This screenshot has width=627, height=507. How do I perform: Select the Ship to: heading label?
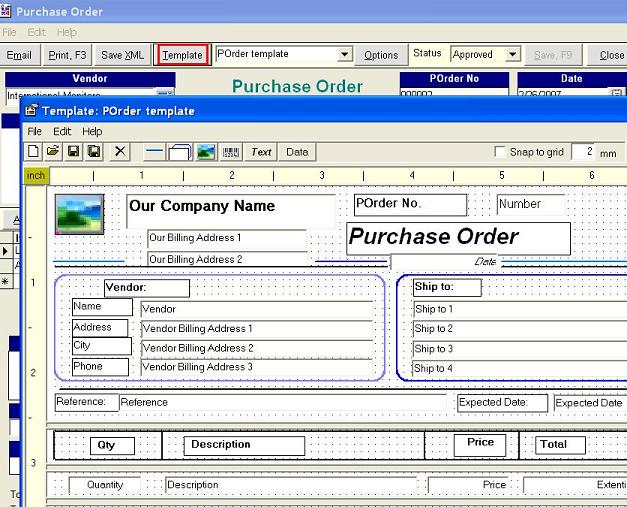click(447, 287)
